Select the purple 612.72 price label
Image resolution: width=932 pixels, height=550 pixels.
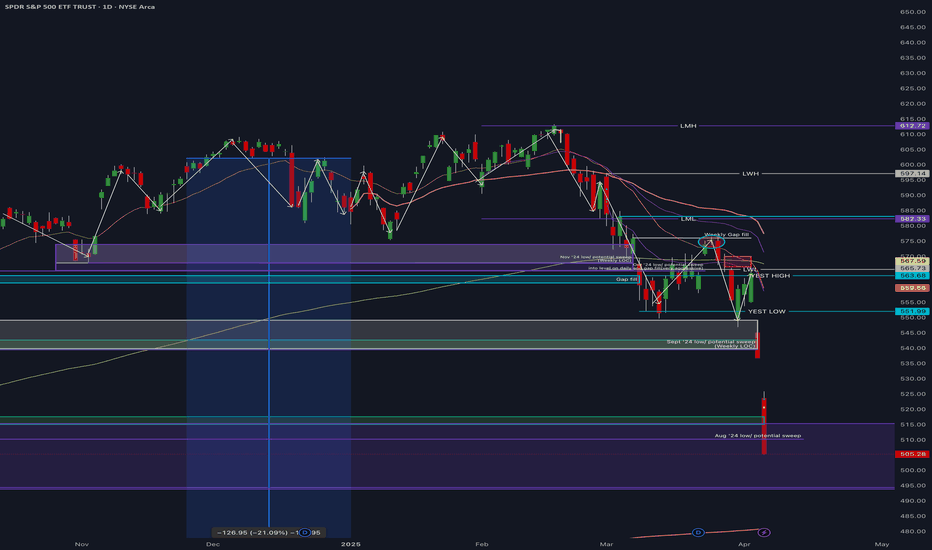pyautogui.click(x=912, y=125)
